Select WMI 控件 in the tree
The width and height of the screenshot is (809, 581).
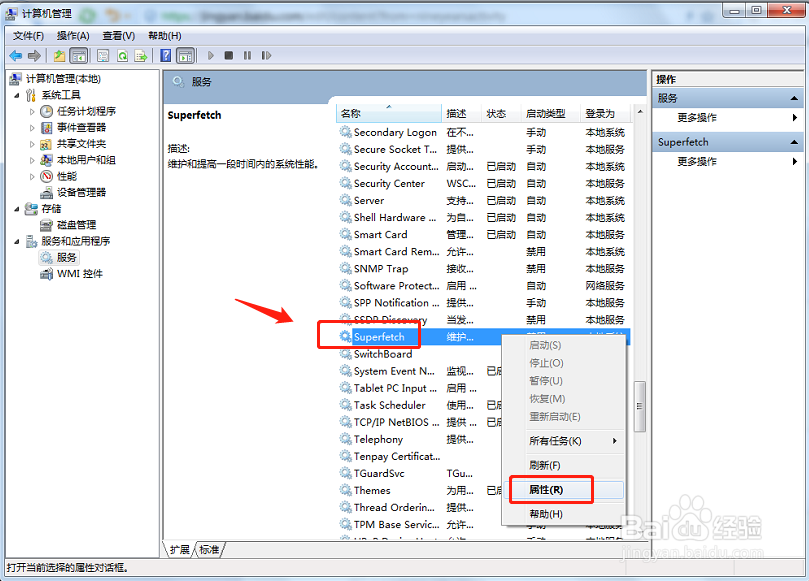tap(79, 273)
